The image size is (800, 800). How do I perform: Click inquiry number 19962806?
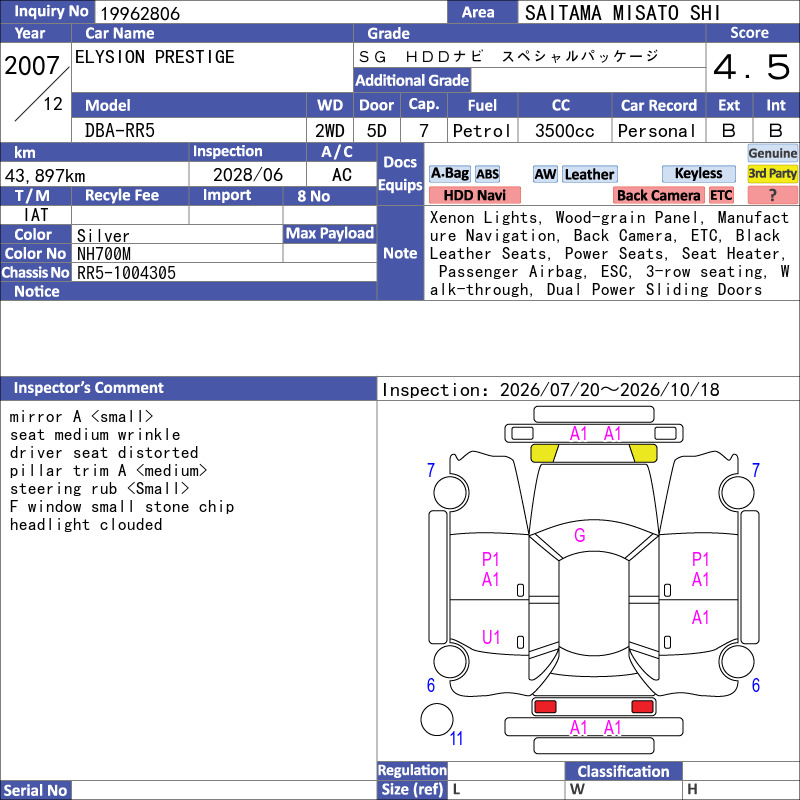[x=140, y=13]
